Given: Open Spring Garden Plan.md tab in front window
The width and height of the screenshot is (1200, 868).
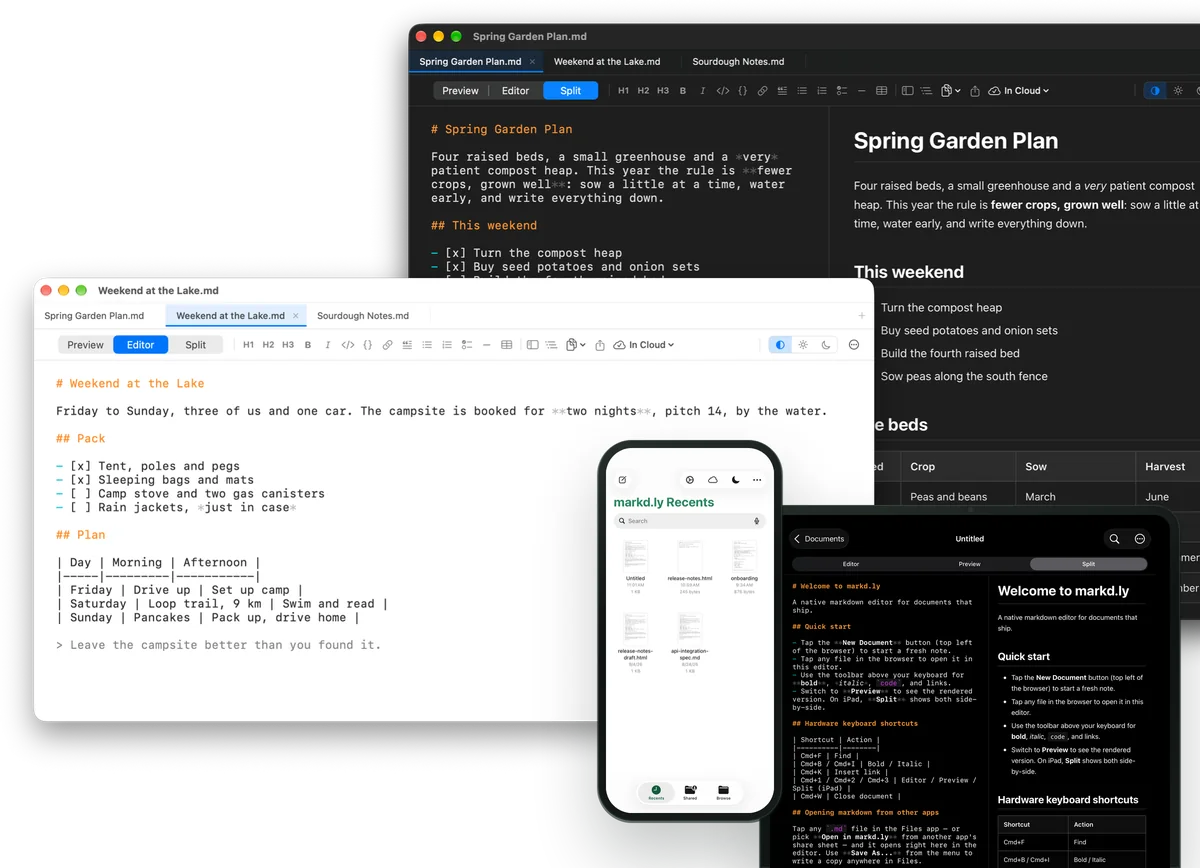Looking at the screenshot, I should pos(94,316).
